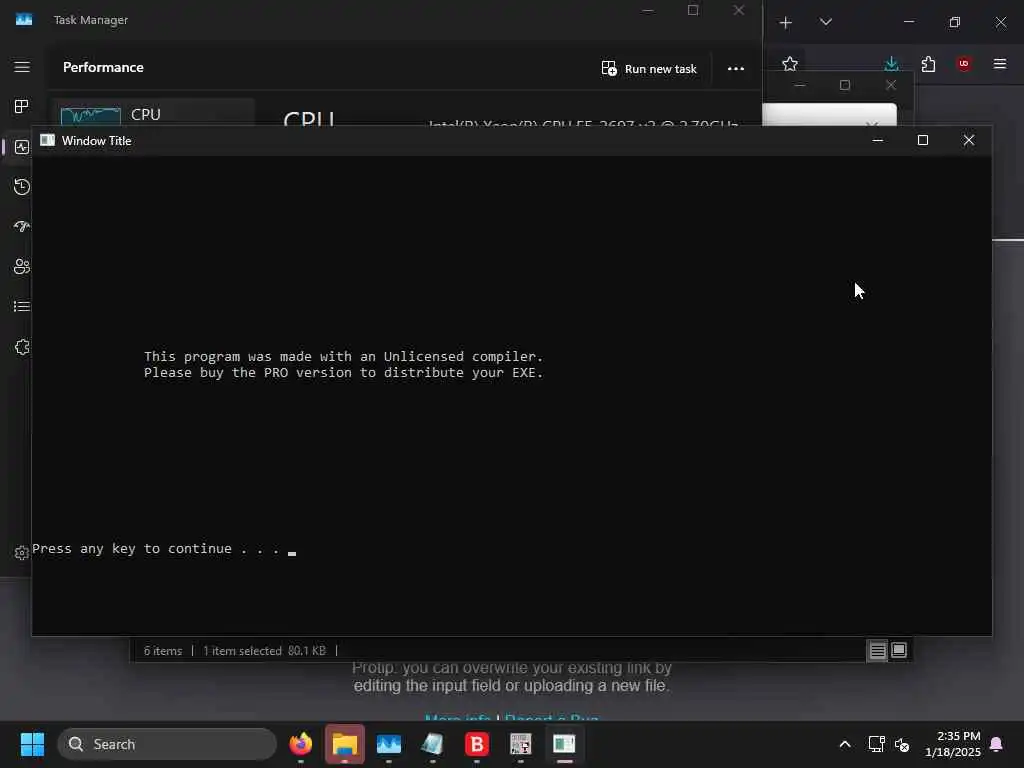Restore down the Firefox window
Viewport: 1024px width, 768px height.
(955, 22)
